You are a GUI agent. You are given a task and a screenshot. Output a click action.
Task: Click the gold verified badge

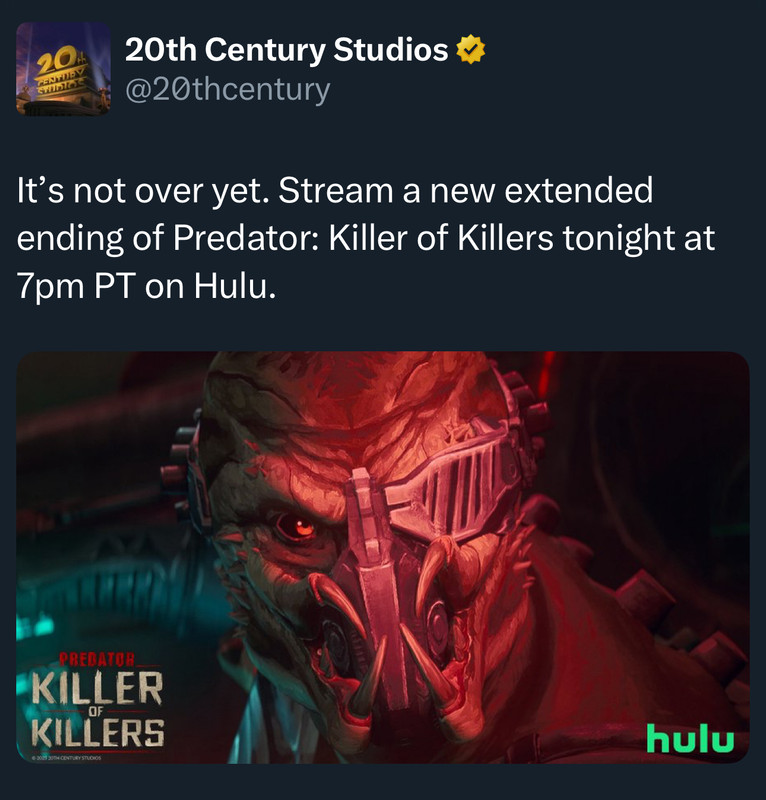[x=470, y=50]
